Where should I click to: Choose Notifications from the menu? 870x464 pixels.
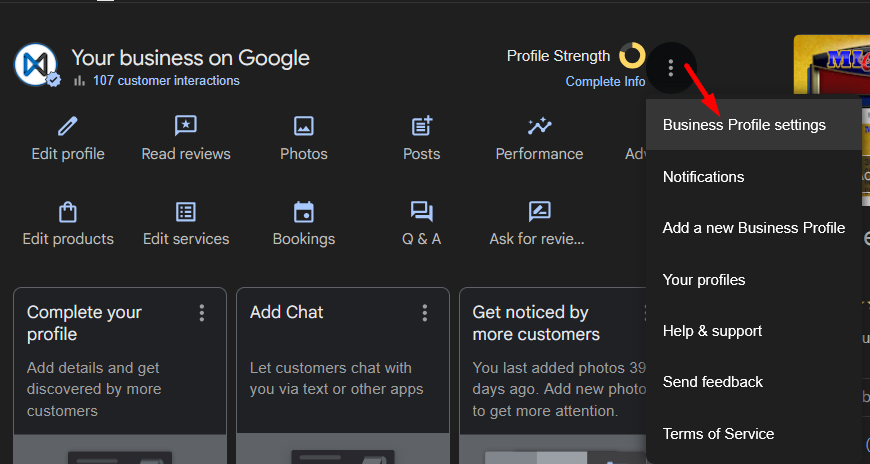pos(703,177)
